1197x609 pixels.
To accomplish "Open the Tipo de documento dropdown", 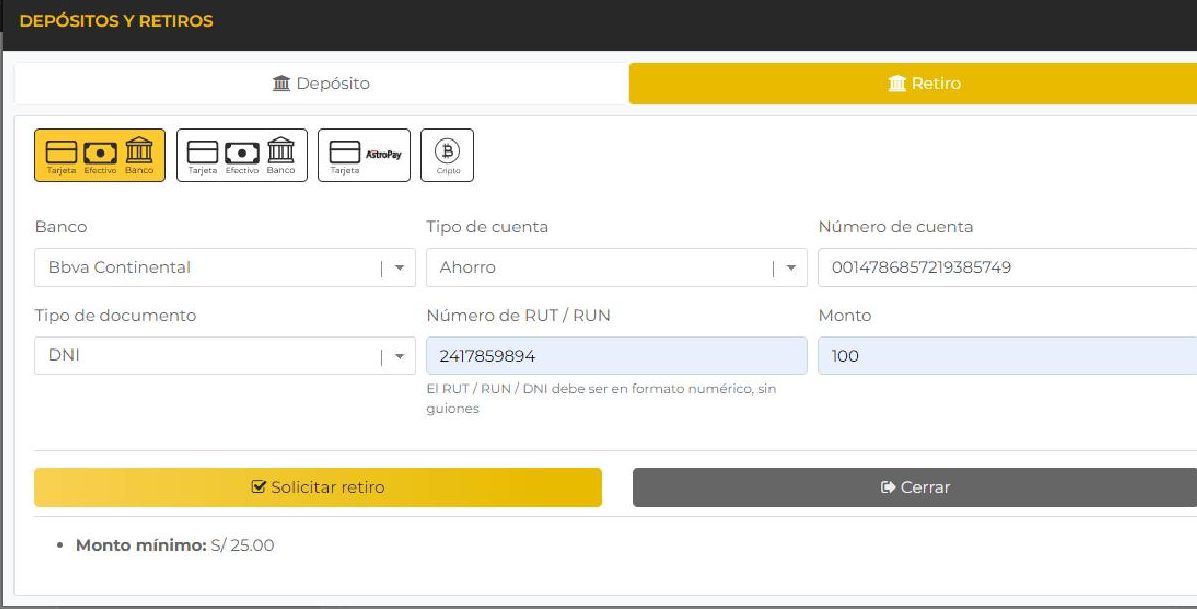I will pyautogui.click(x=224, y=356).
